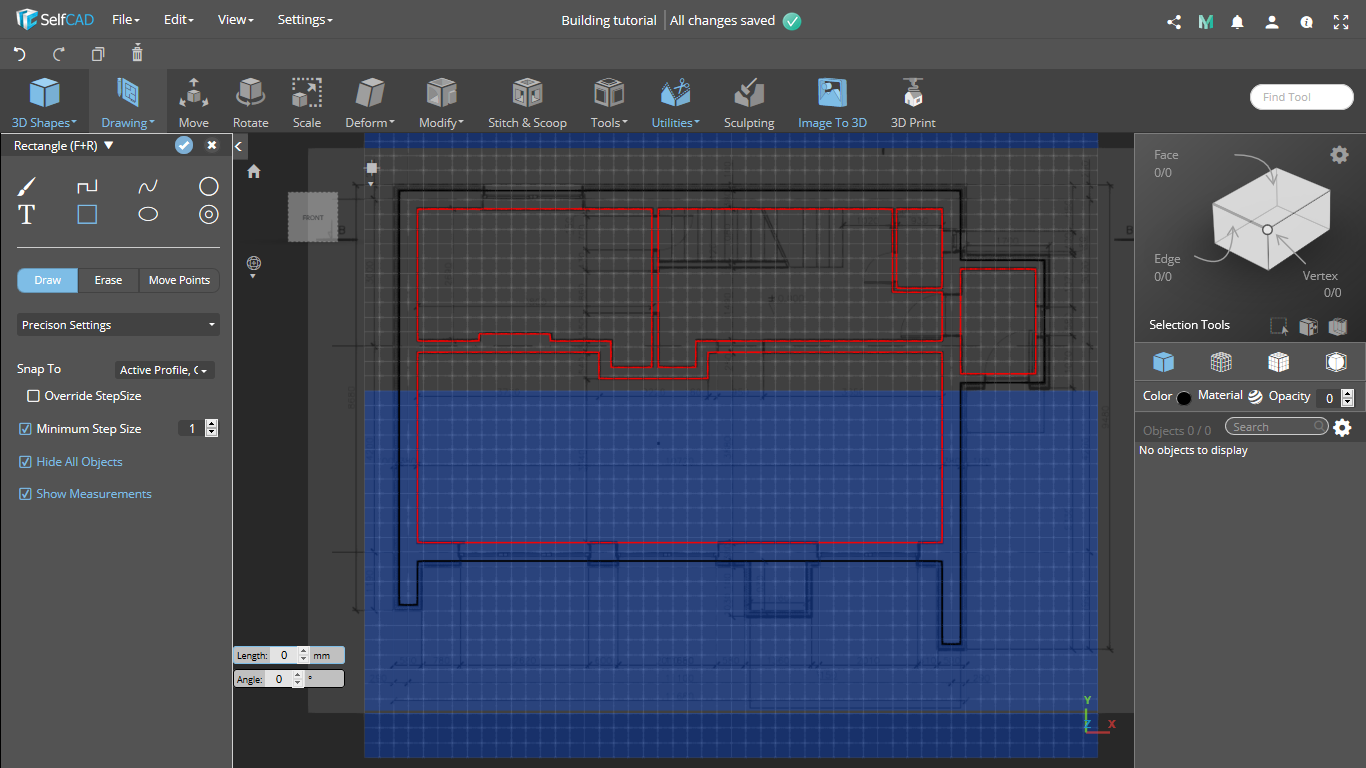1366x768 pixels.
Task: Open the Utilities dropdown
Action: tap(676, 103)
